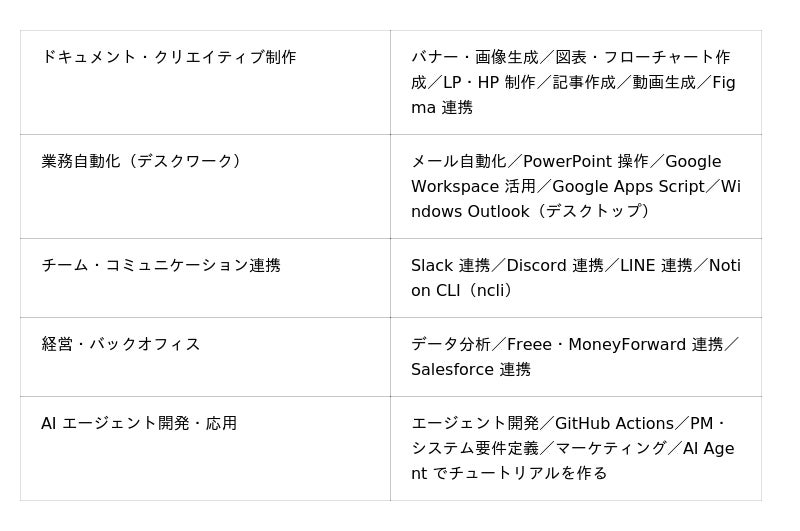Select the LINE 連携 text
800x531 pixels.
(656, 265)
